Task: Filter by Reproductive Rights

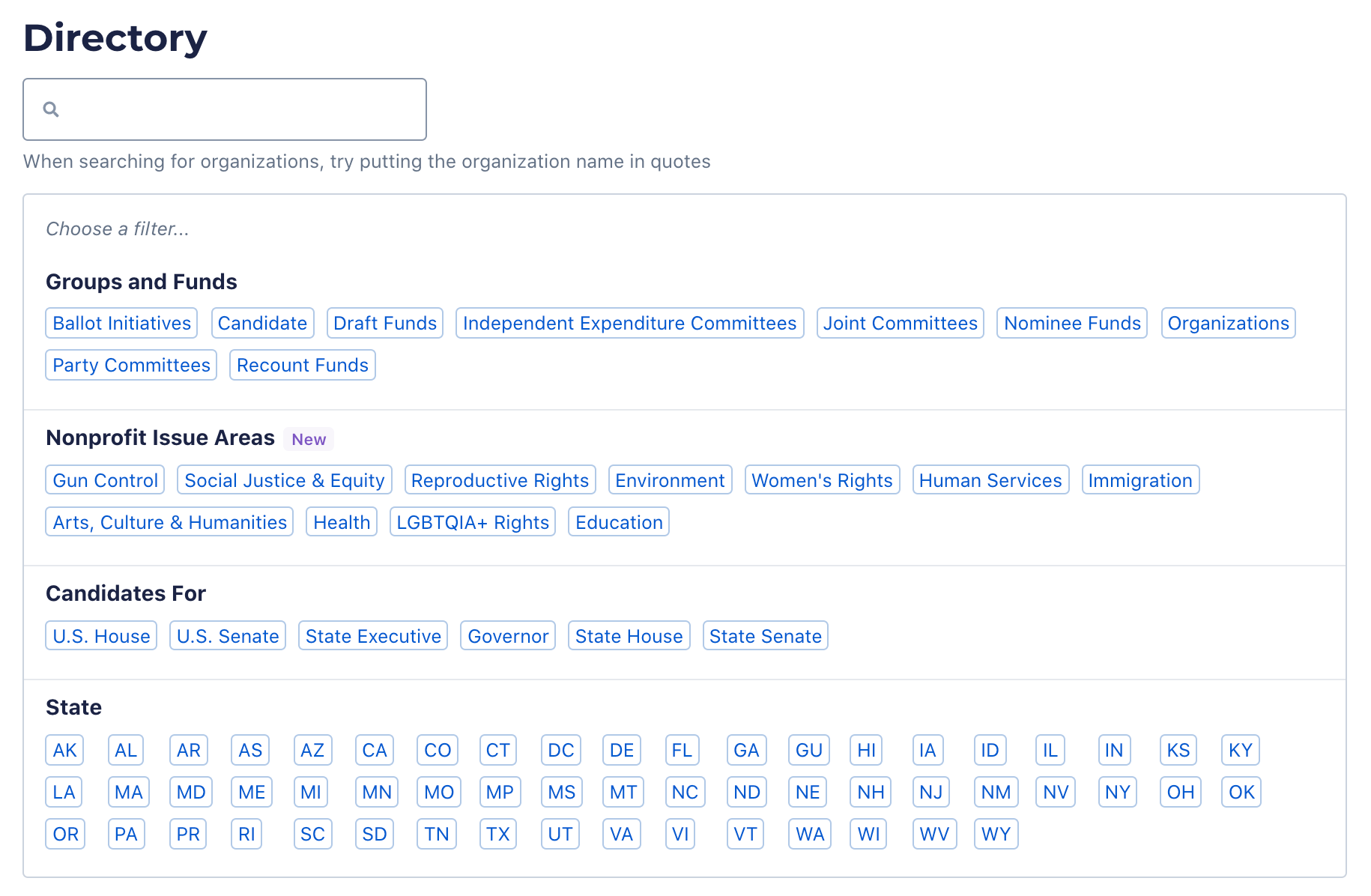Action: [x=500, y=480]
